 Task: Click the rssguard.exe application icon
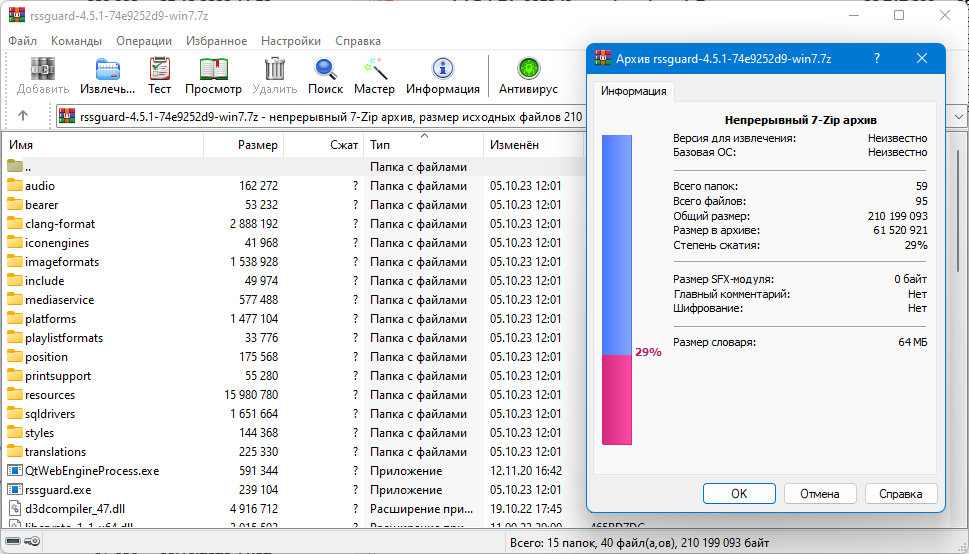(x=15, y=490)
